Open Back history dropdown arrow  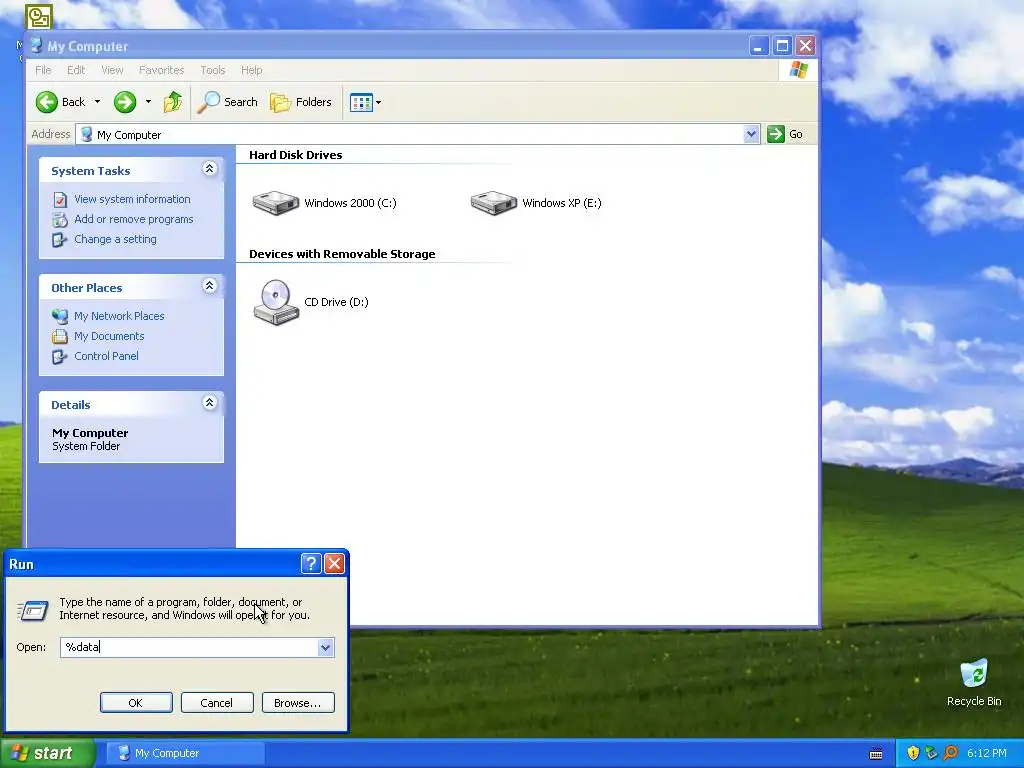tap(97, 102)
